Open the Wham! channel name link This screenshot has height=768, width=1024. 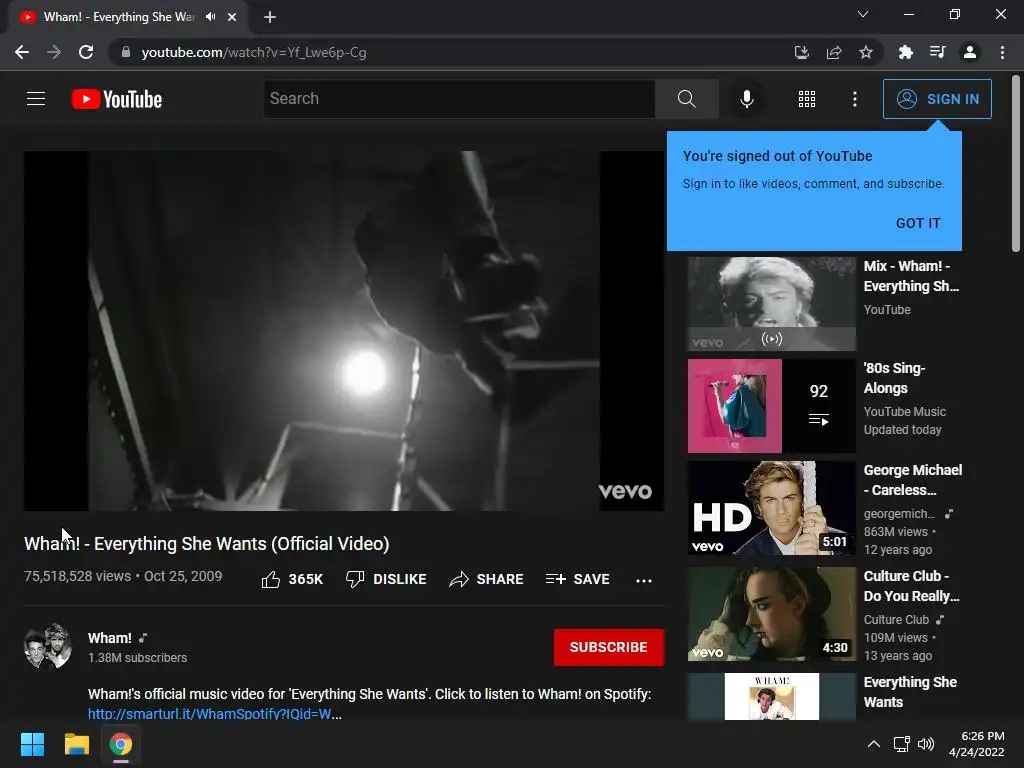click(x=110, y=638)
